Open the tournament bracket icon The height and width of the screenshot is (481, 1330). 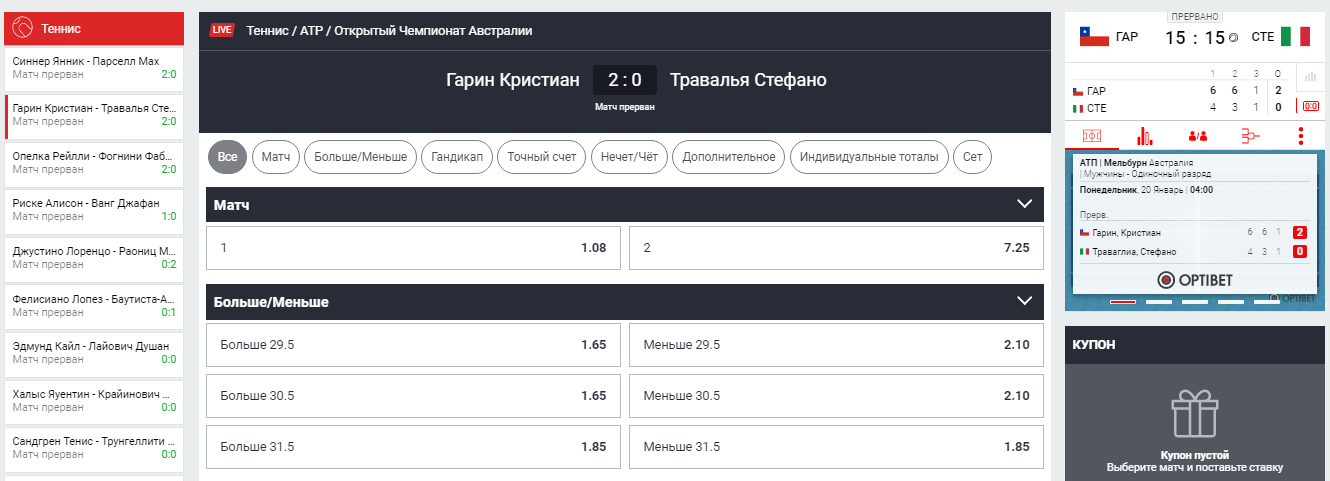pos(1250,136)
